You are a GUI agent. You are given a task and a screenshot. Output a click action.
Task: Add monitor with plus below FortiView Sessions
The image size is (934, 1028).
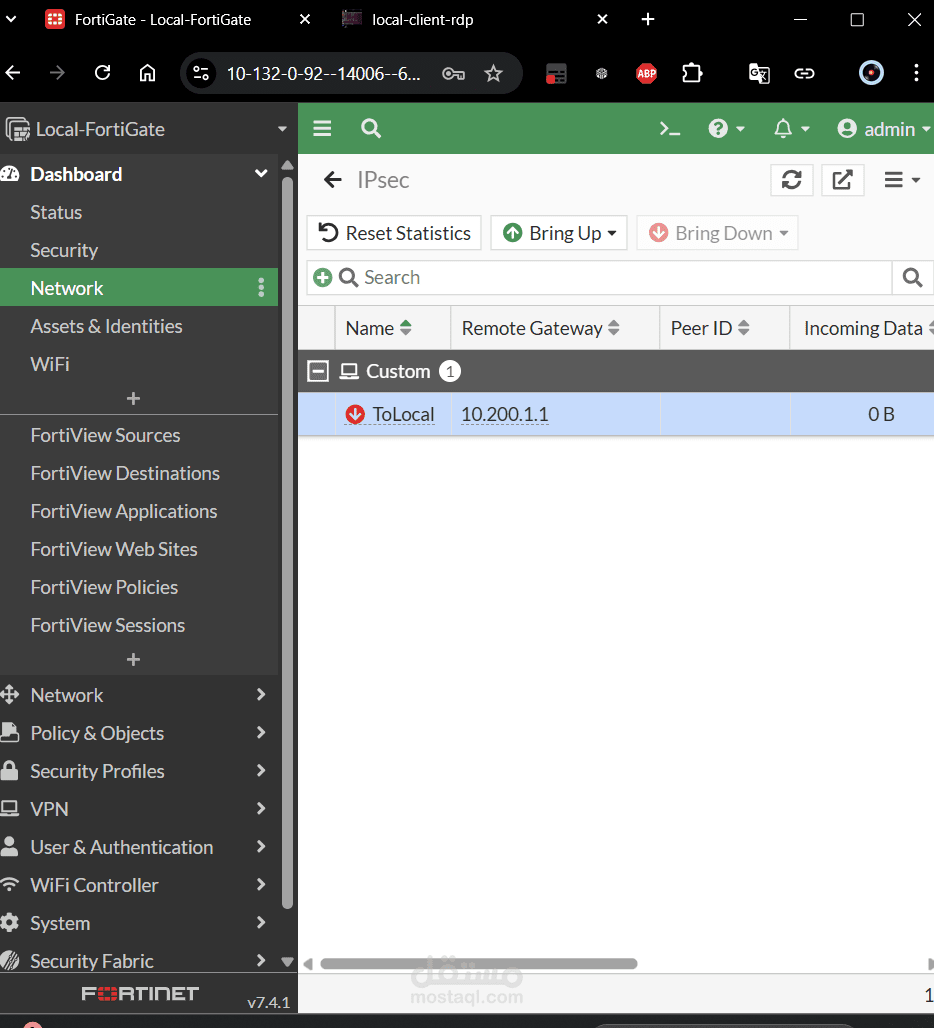(133, 660)
